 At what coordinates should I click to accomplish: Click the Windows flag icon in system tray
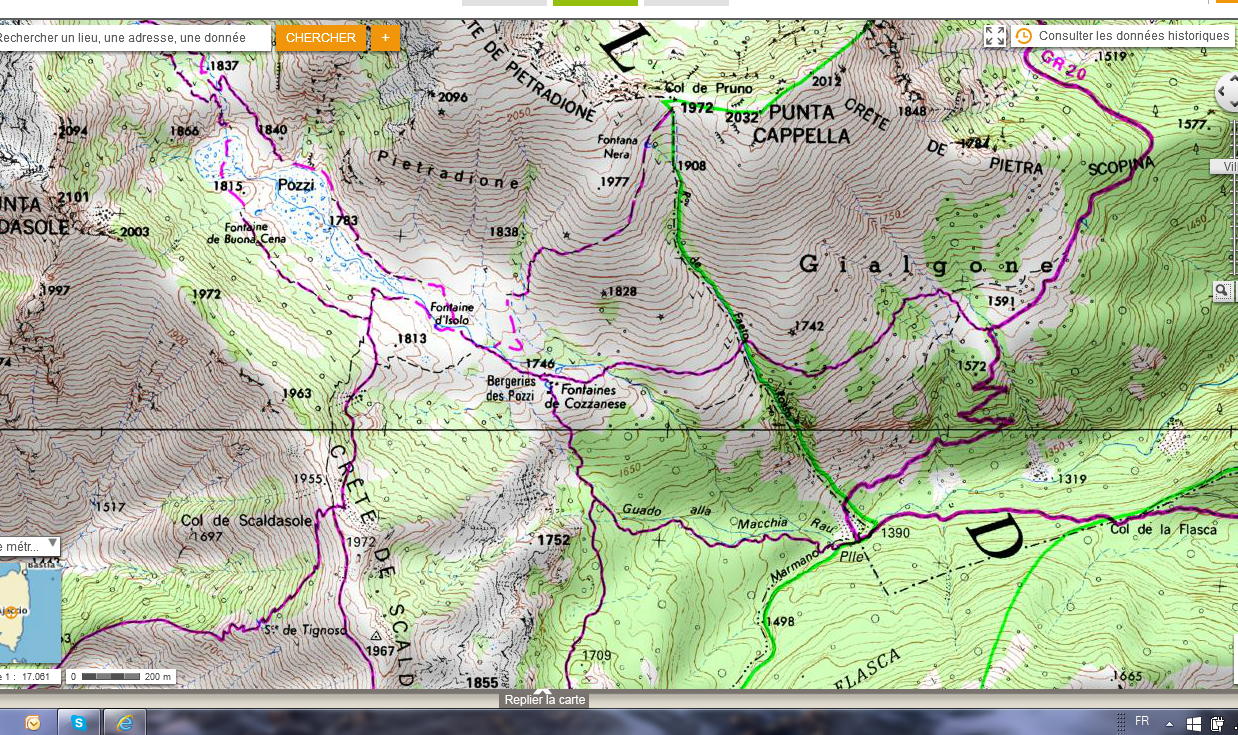click(1193, 722)
